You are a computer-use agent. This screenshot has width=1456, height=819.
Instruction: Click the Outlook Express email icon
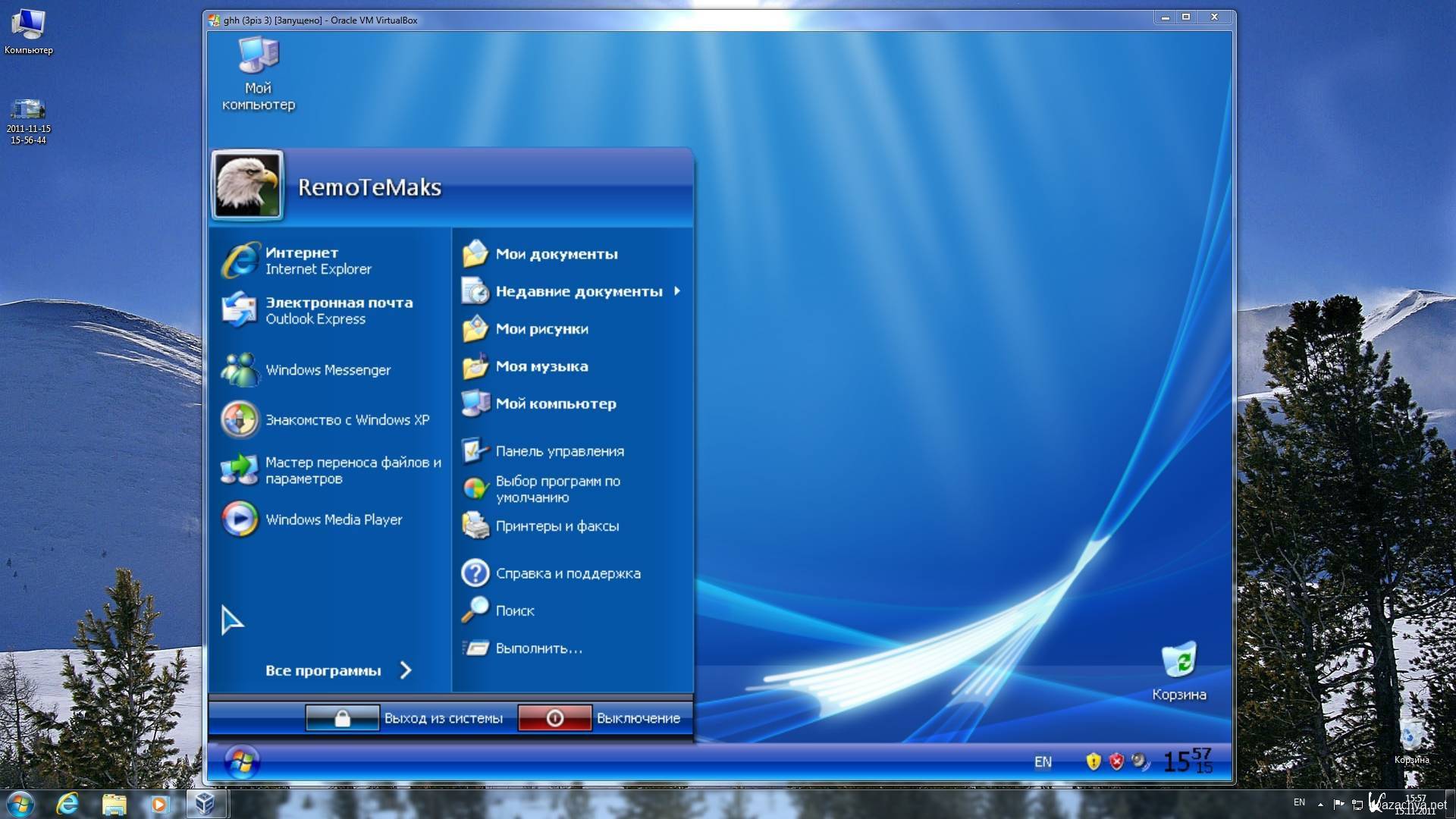pos(238,310)
